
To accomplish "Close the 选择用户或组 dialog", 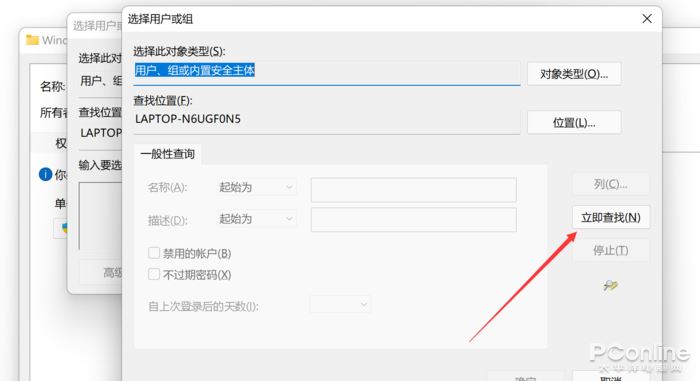I will [647, 19].
